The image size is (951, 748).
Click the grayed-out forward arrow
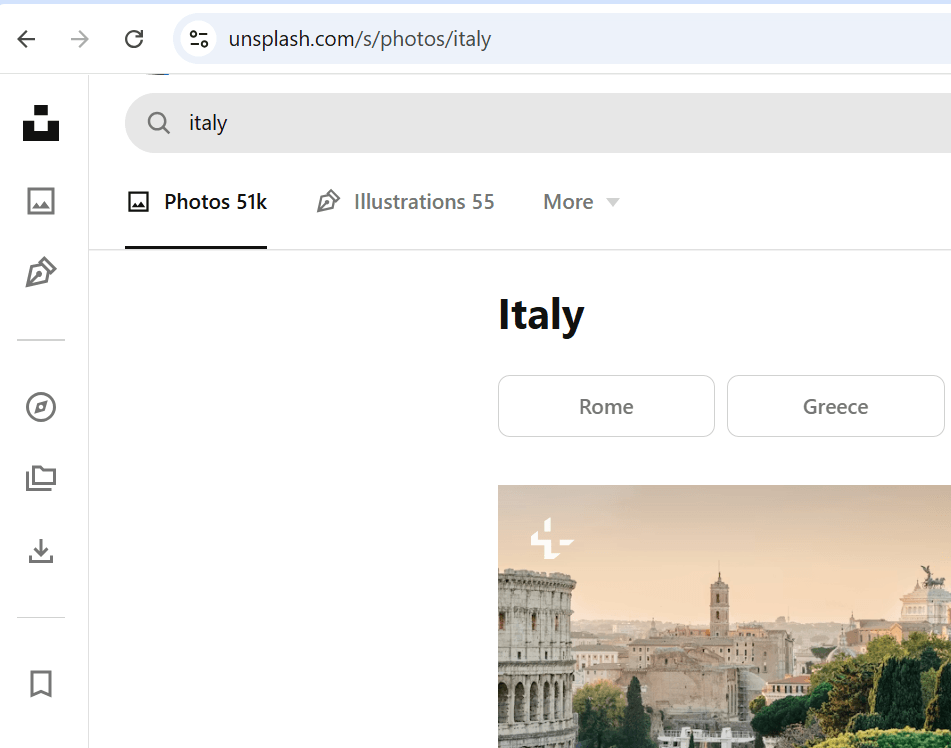79,39
